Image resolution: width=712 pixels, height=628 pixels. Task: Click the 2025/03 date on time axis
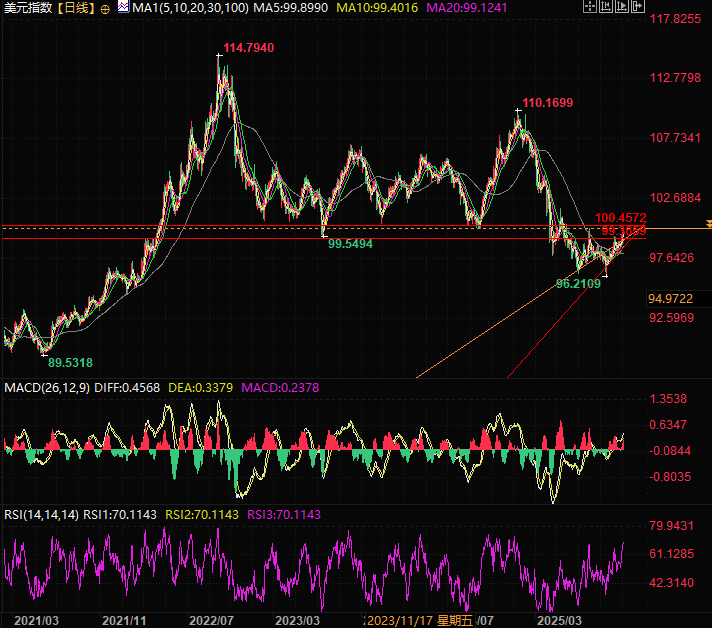coord(559,621)
